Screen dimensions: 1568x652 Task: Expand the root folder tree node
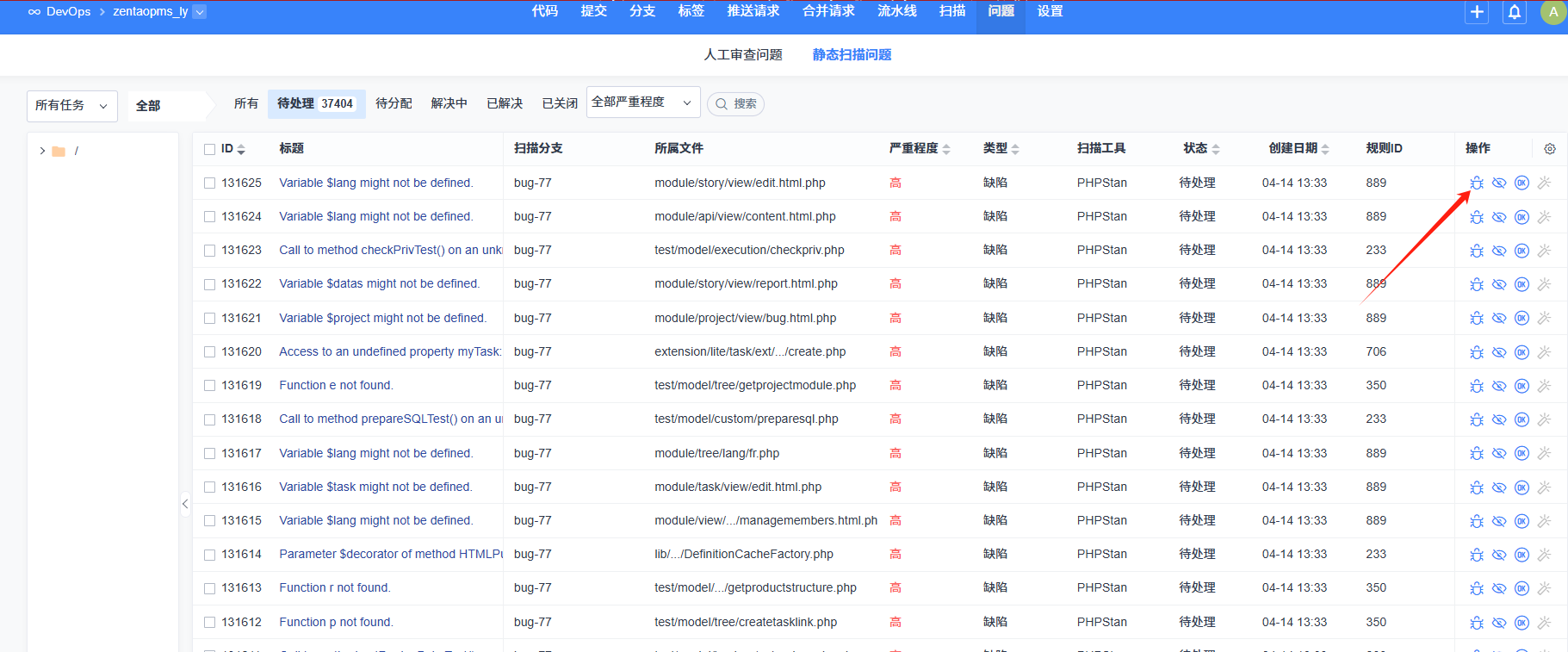tap(42, 151)
